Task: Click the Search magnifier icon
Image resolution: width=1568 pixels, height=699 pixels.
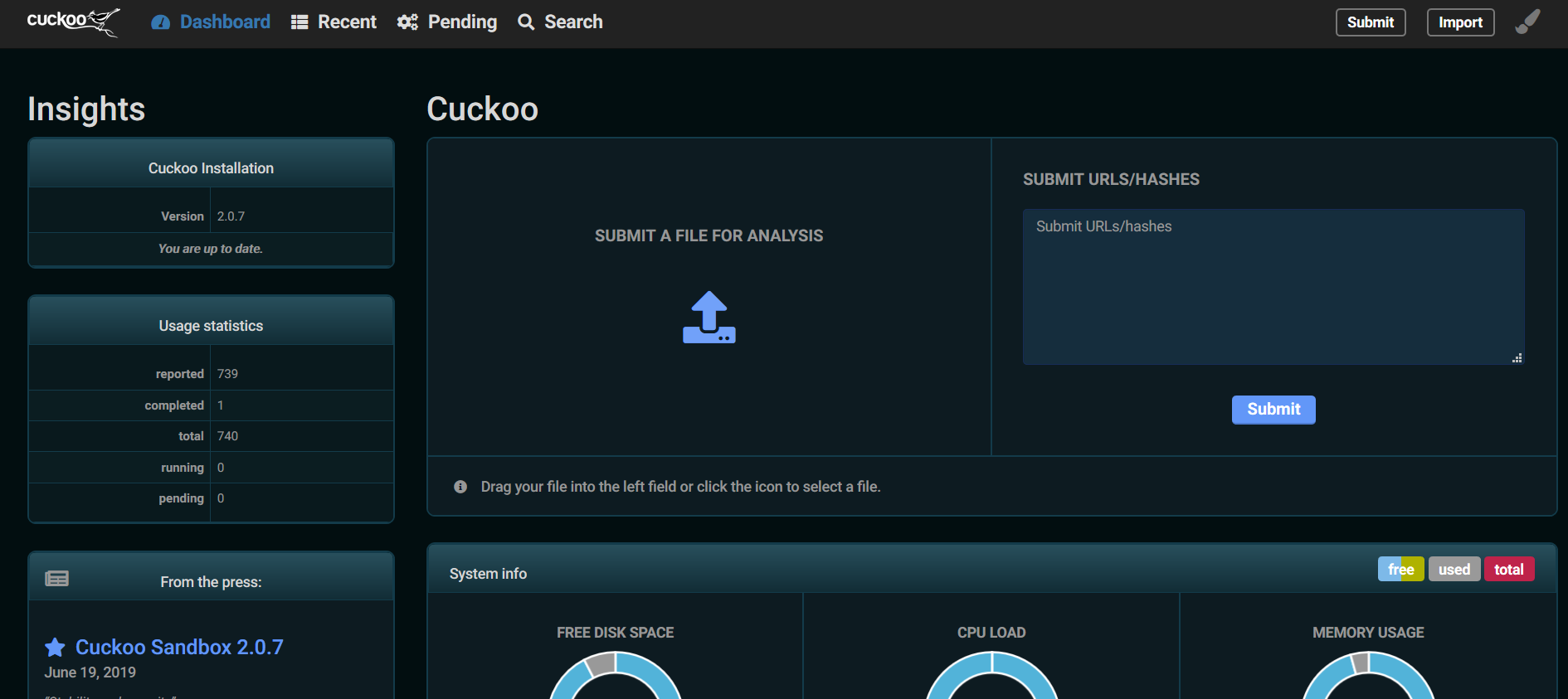Action: (526, 22)
